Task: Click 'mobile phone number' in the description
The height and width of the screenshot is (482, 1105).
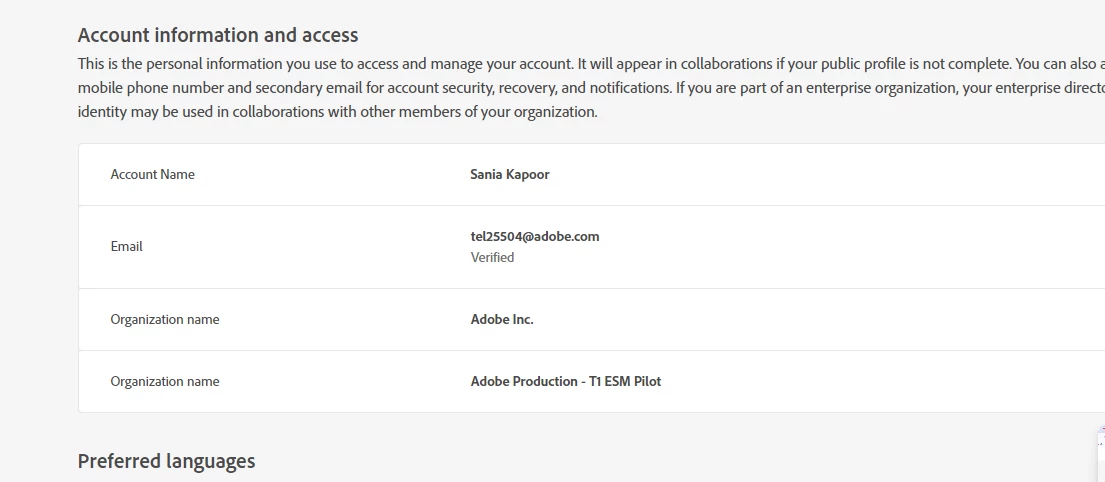Action: tap(150, 88)
